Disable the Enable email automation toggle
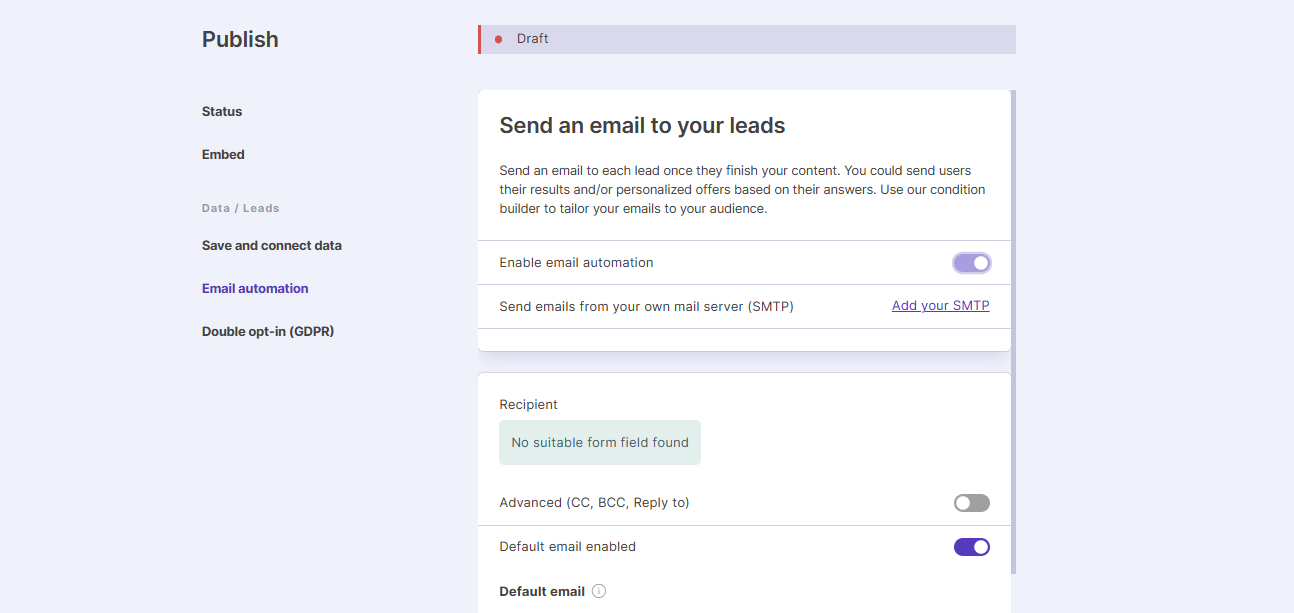 tap(971, 262)
